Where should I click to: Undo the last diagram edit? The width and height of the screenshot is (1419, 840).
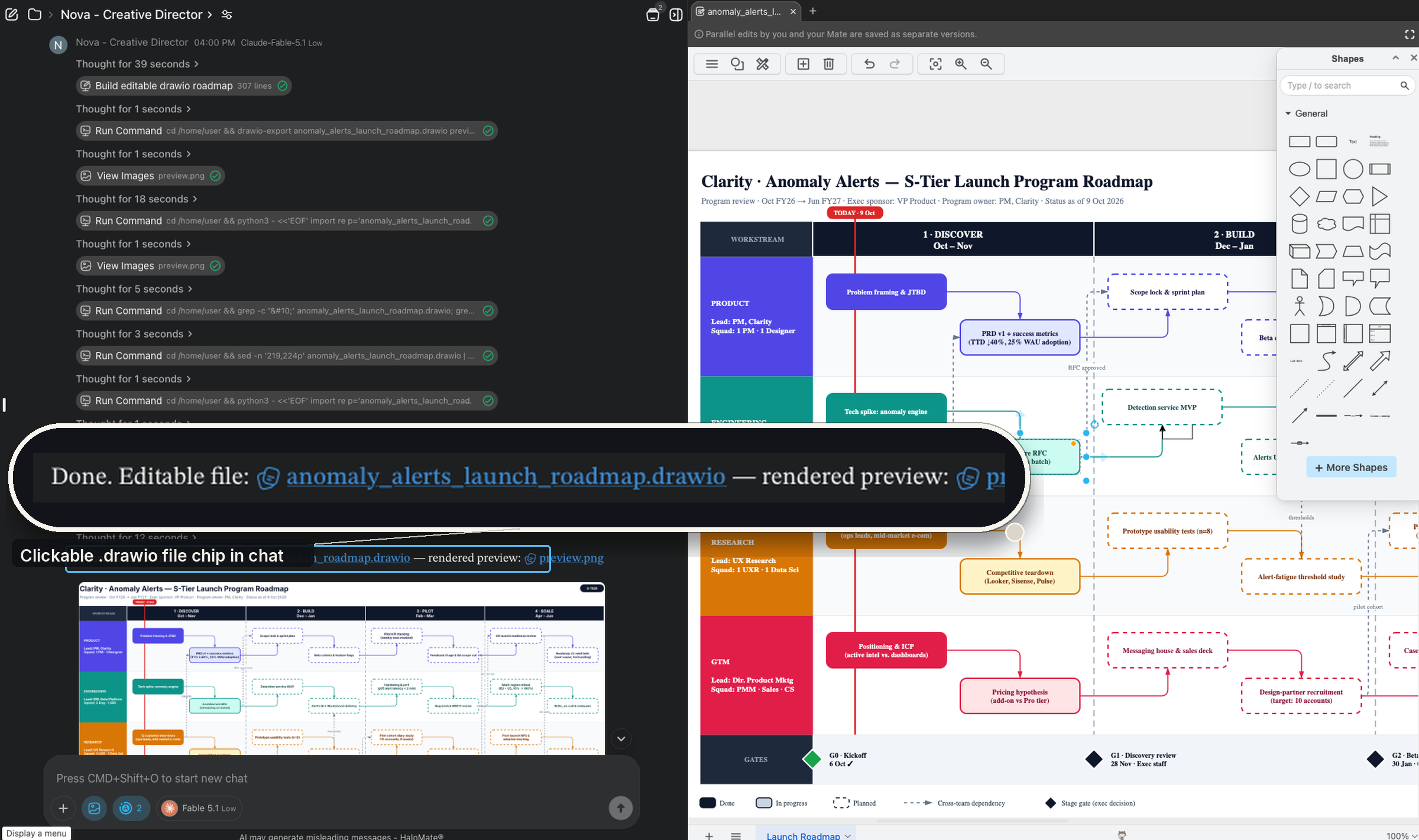(x=869, y=64)
